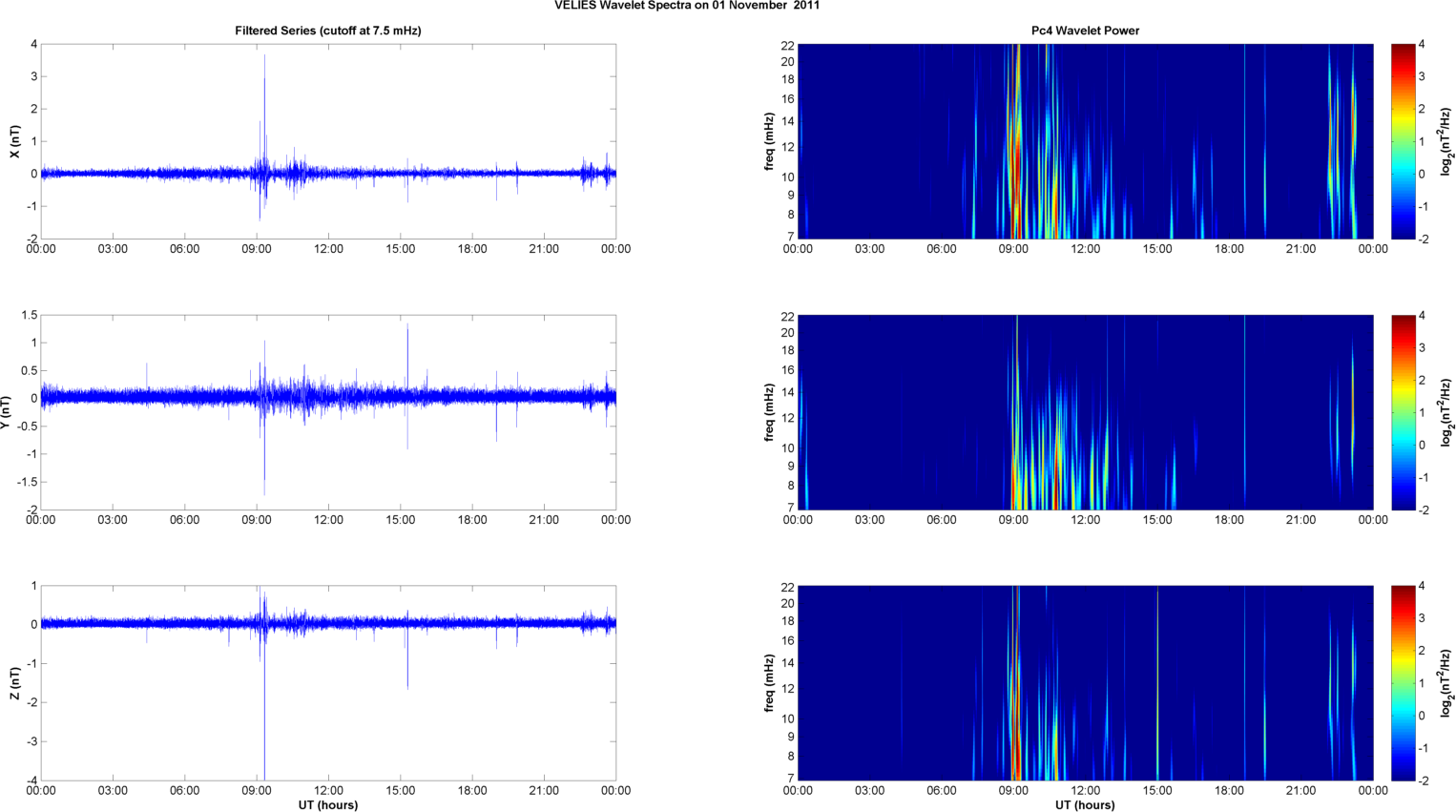Click the 'Y (nT)' axis label
This screenshot has width=1456, height=812.
[x=6, y=412]
